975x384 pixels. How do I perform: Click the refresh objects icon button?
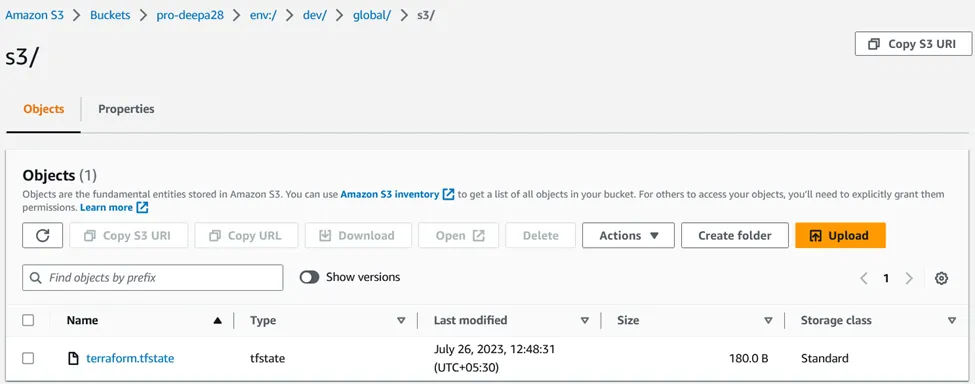42,235
